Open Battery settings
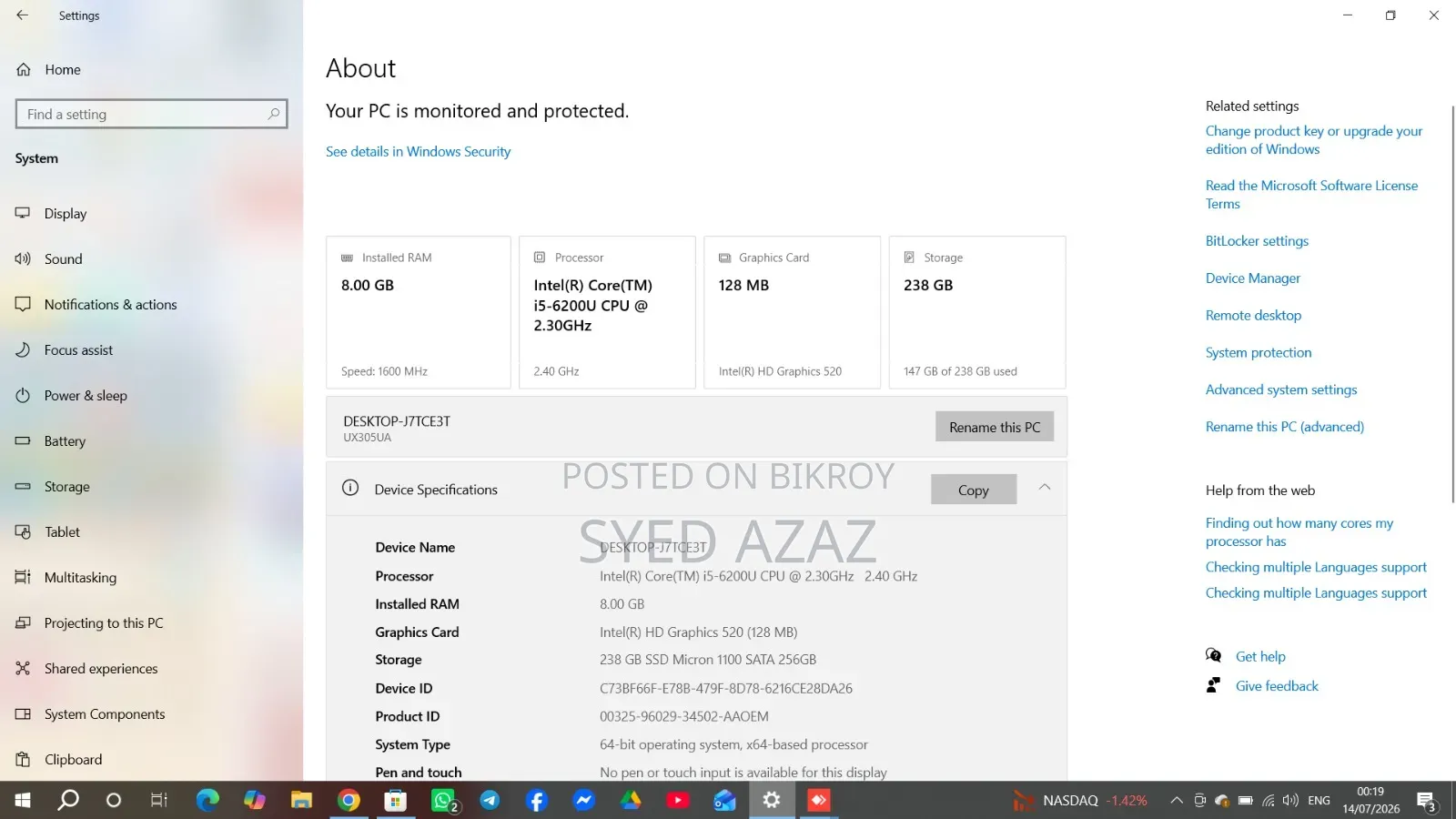The width and height of the screenshot is (1456, 819). (x=65, y=441)
